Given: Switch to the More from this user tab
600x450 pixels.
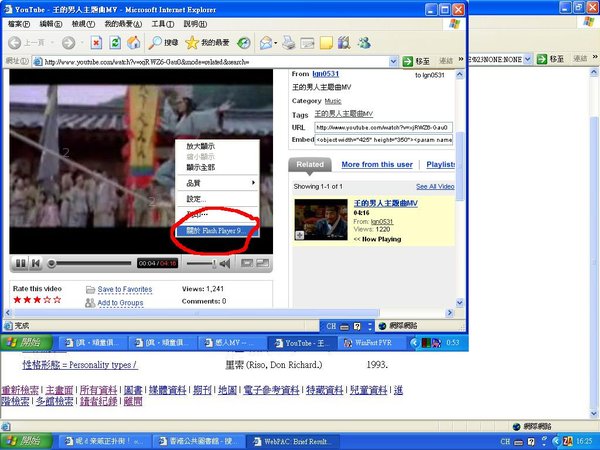Looking at the screenshot, I should point(376,164).
